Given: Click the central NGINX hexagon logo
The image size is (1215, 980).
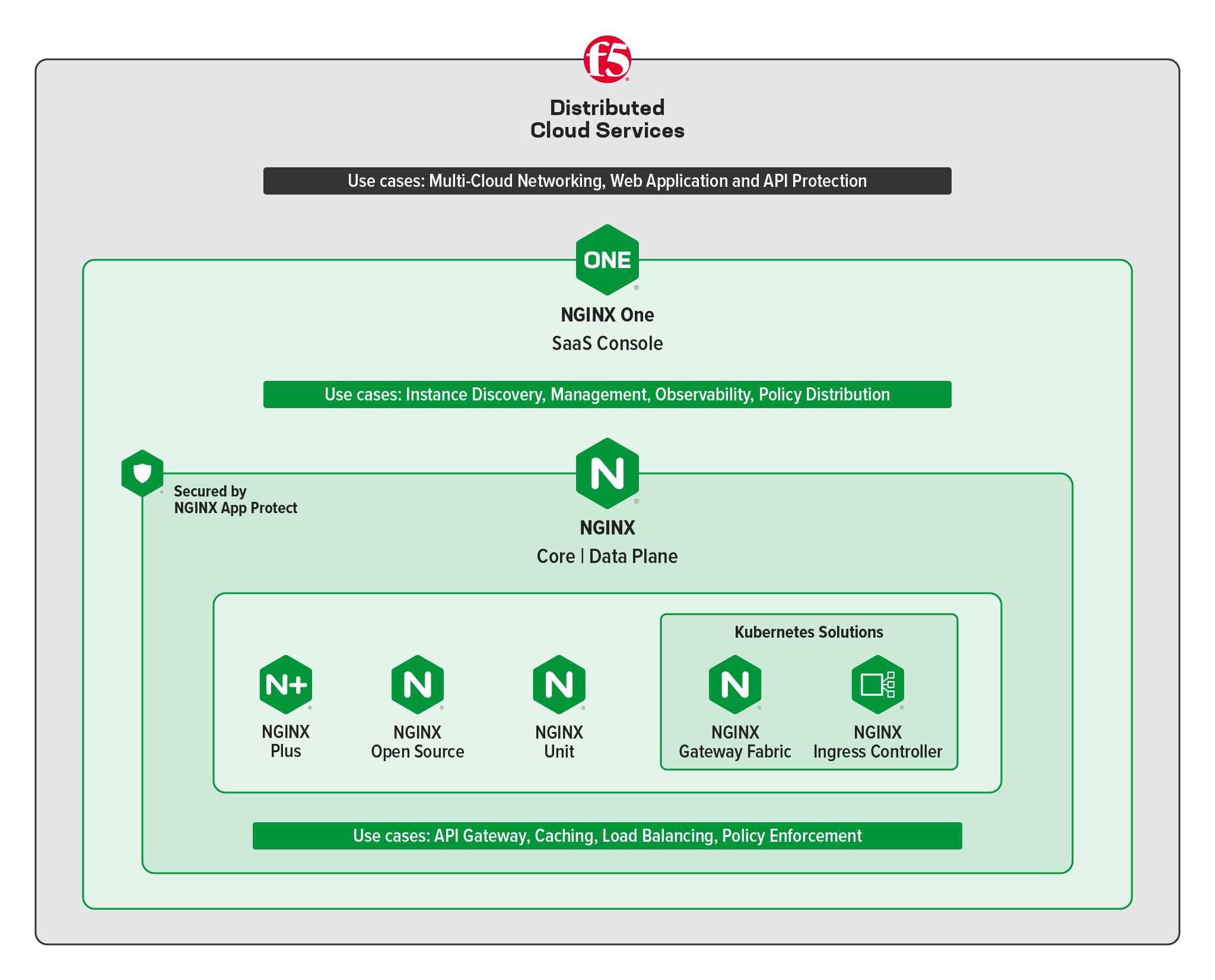Looking at the screenshot, I should (x=607, y=473).
